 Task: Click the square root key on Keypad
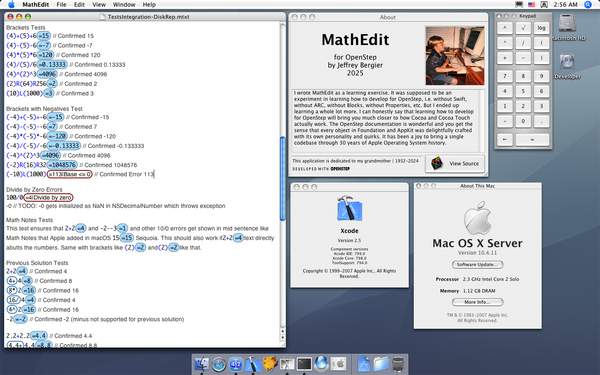tap(523, 28)
